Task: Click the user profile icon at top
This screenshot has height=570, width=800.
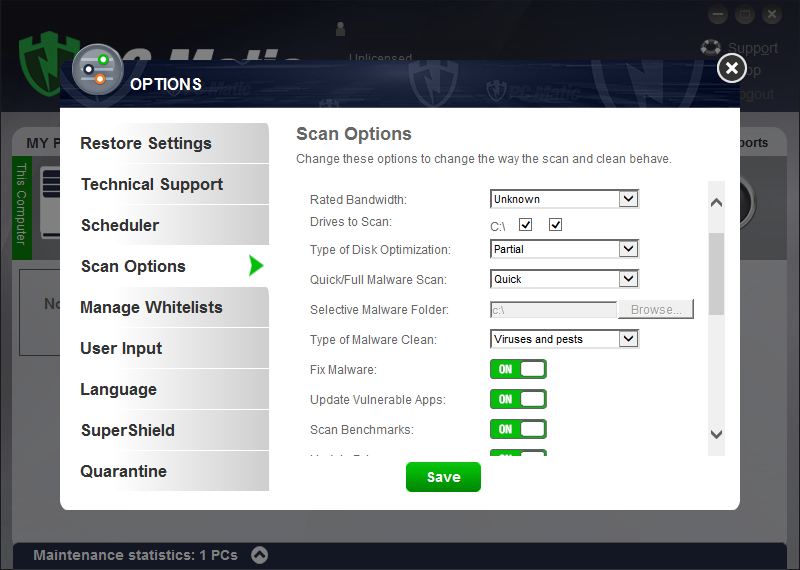Action: pyautogui.click(x=340, y=29)
